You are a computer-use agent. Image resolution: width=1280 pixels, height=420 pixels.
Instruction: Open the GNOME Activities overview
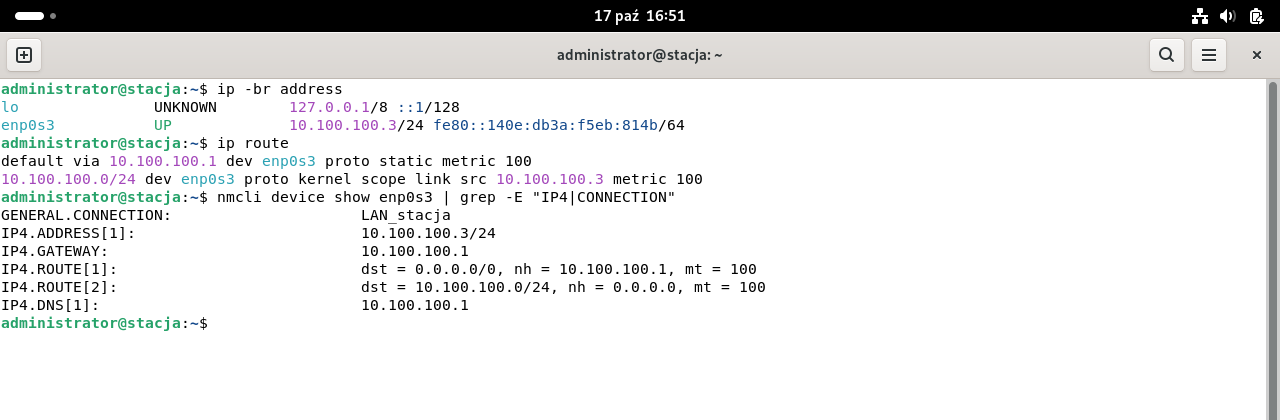click(37, 16)
